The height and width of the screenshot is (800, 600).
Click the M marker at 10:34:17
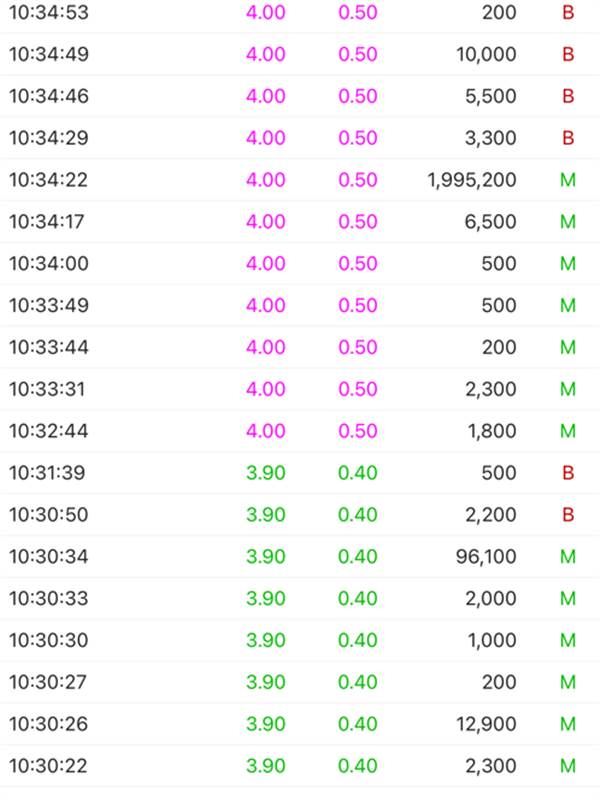click(x=568, y=222)
